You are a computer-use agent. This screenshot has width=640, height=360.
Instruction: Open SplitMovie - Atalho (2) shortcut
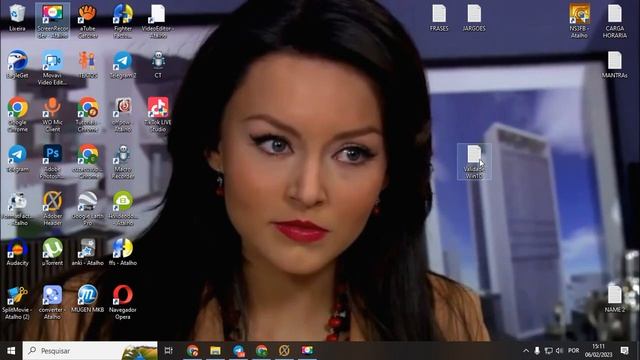point(17,302)
